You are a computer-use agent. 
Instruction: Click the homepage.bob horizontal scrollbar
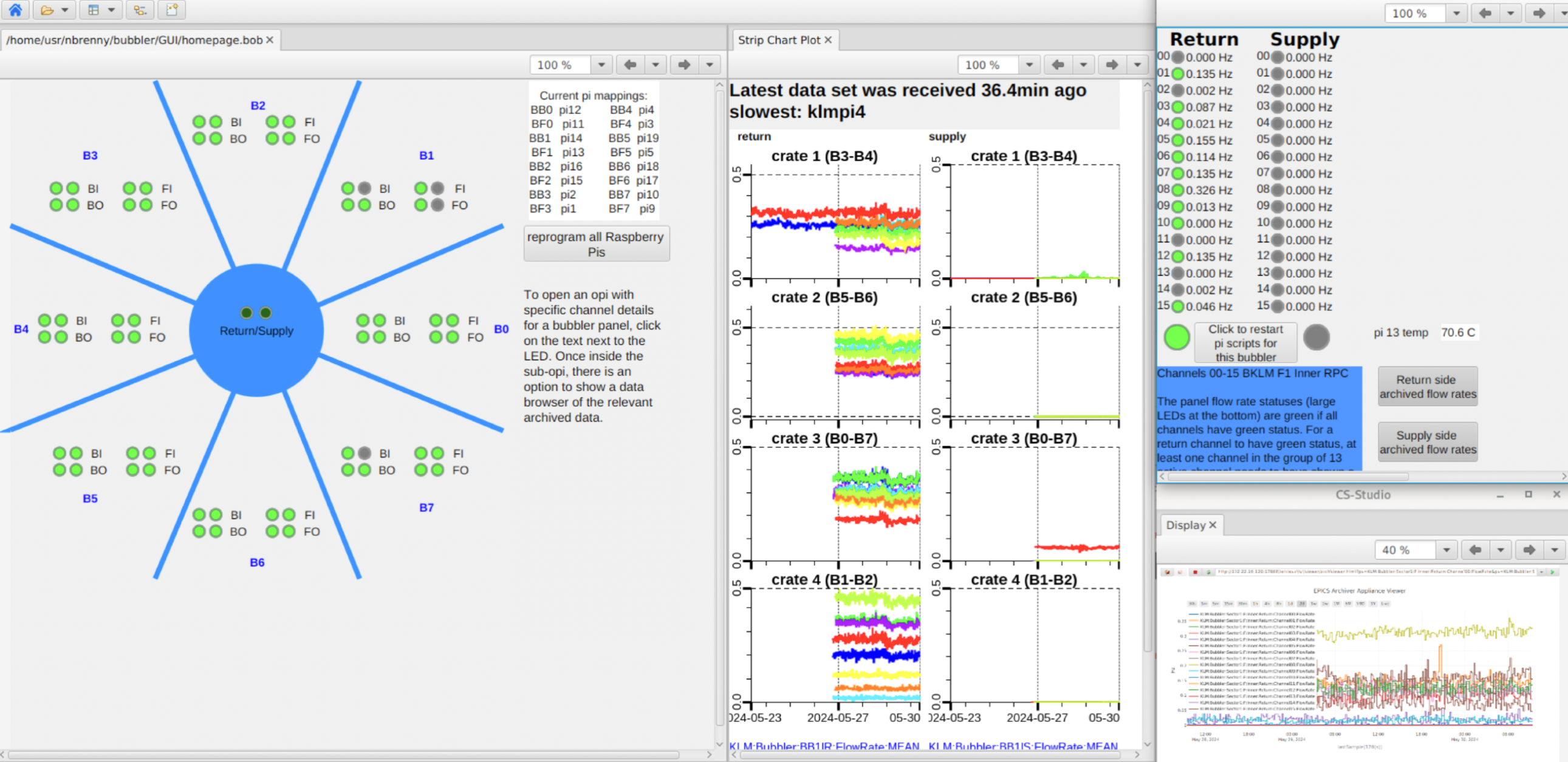(344, 755)
